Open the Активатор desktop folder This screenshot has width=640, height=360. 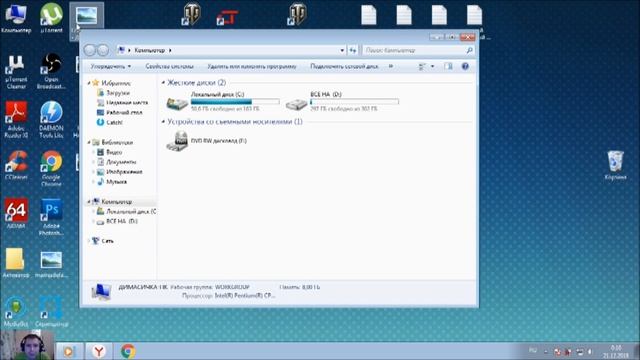point(16,263)
